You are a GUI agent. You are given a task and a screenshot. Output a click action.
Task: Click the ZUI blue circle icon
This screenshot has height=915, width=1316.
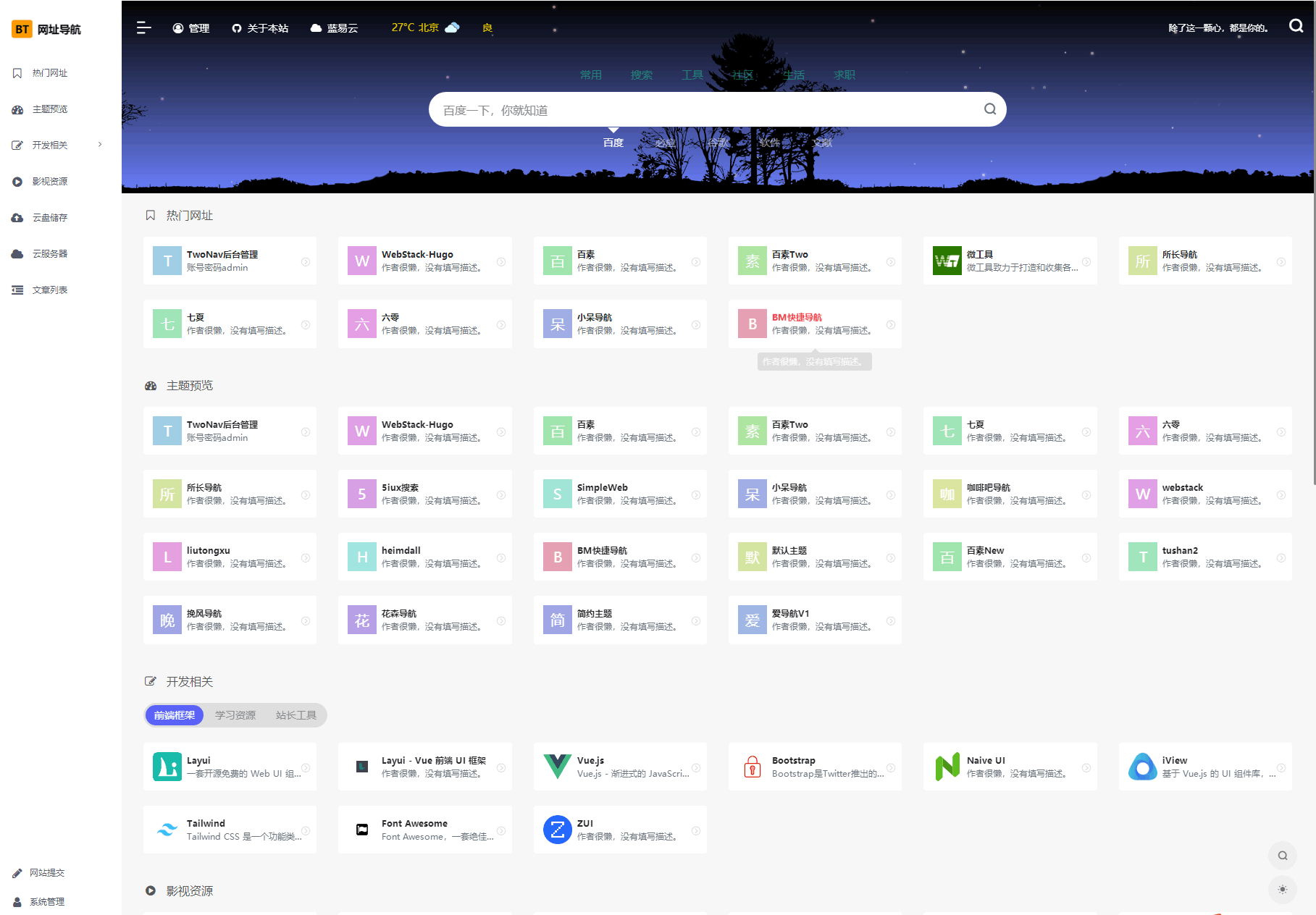tap(557, 830)
